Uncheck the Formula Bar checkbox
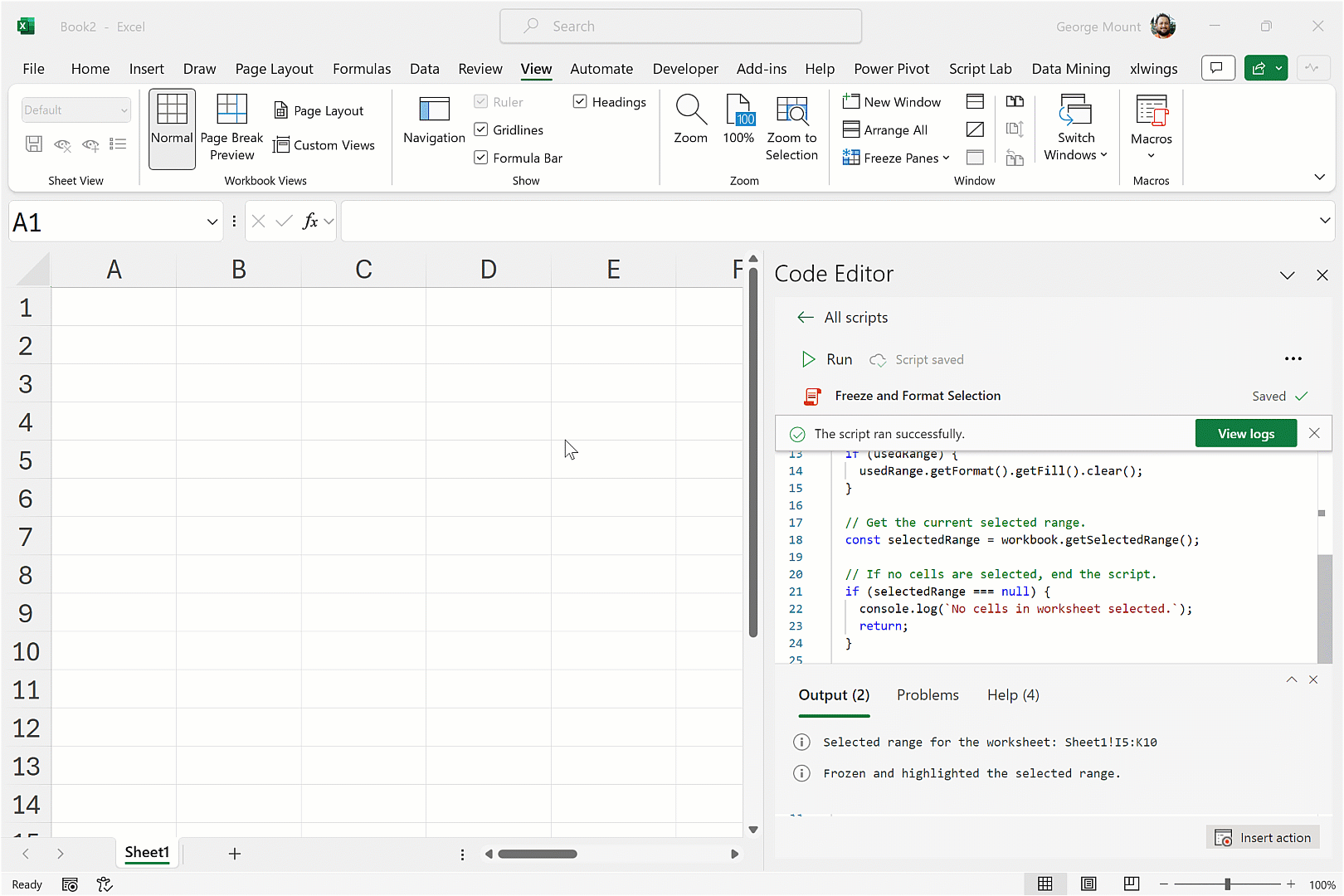Image resolution: width=1344 pixels, height=896 pixels. click(481, 158)
